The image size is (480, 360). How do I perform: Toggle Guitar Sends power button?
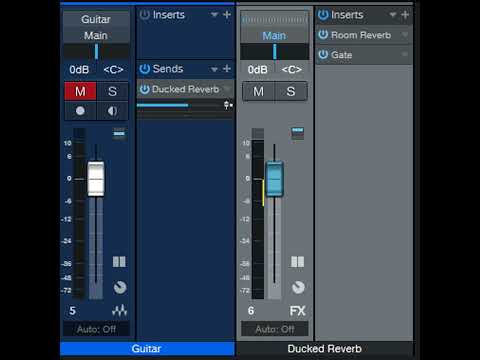pyautogui.click(x=144, y=69)
